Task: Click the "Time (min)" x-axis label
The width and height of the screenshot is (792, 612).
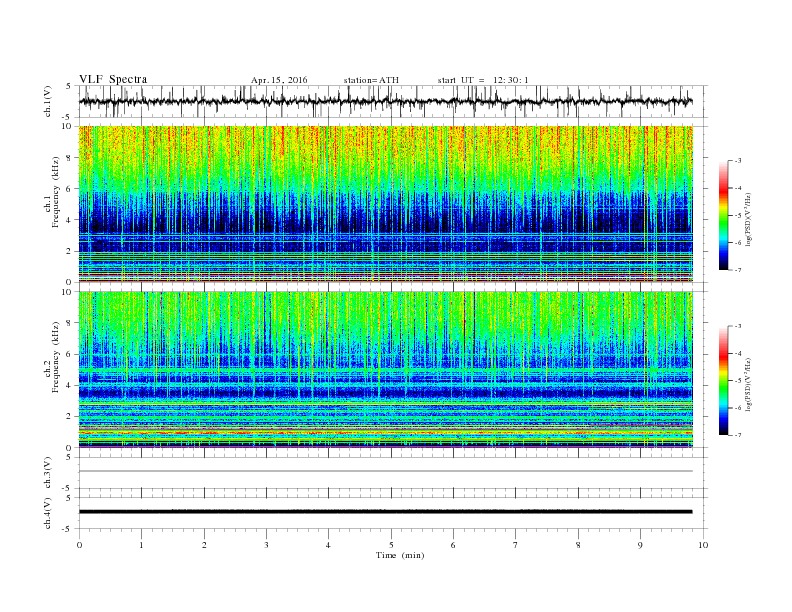Action: [400, 555]
